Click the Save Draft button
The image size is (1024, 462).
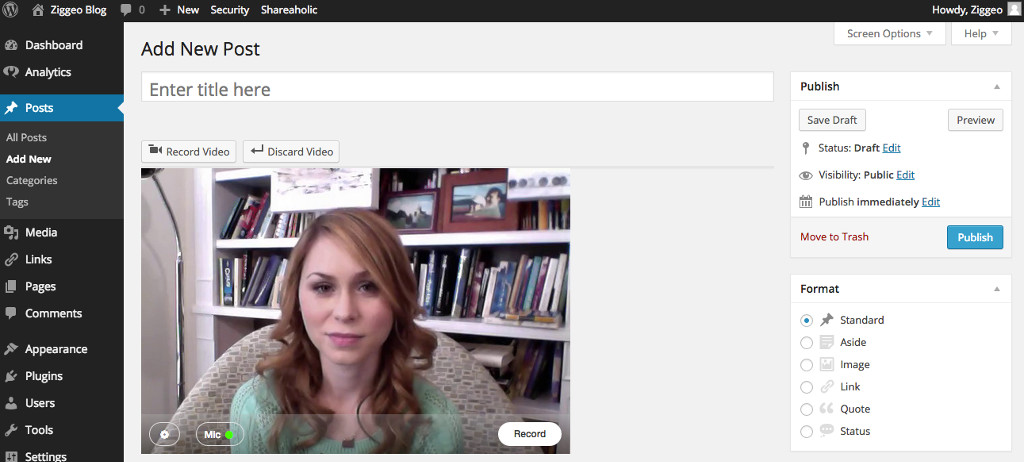[832, 120]
